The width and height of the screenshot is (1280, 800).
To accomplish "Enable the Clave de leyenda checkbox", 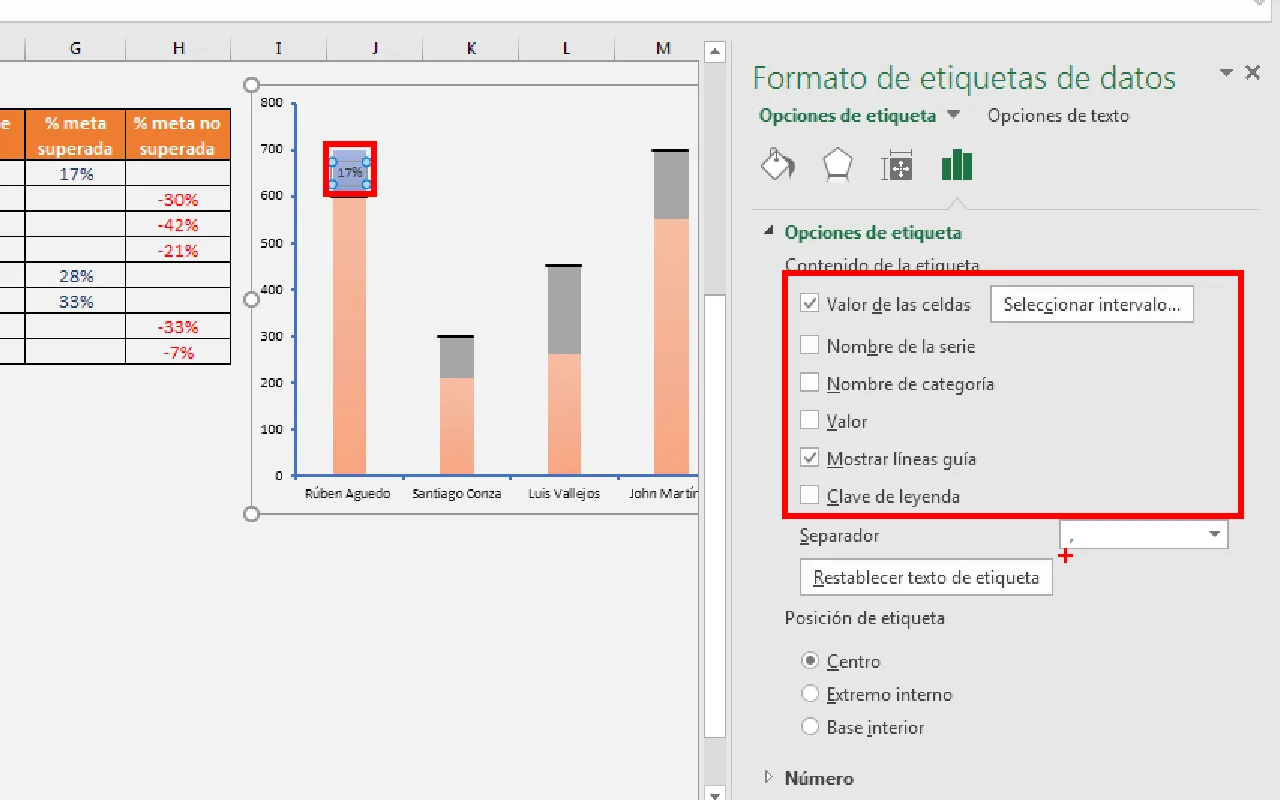I will pyautogui.click(x=810, y=496).
